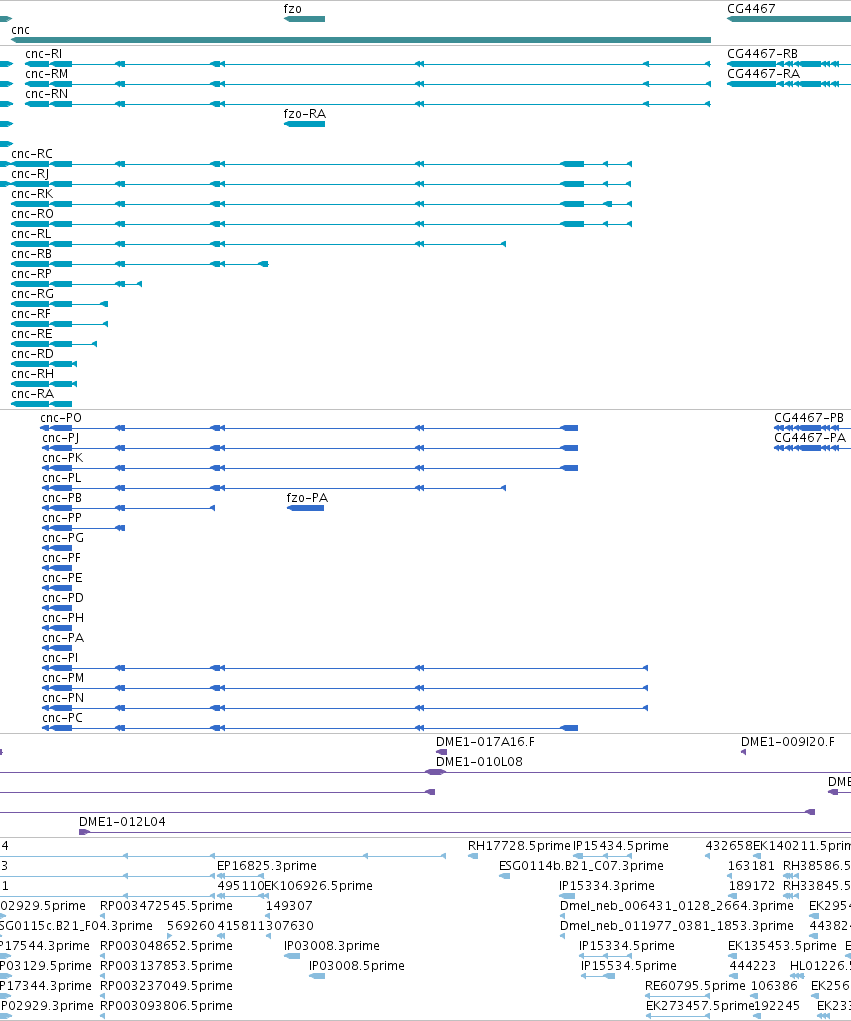Select the CG4467-PA protein label
851x1021 pixels.
coord(810,438)
